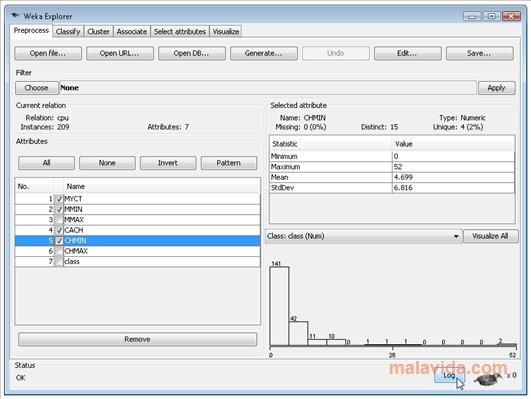Click the Save... button
531x399 pixels.
pyautogui.click(x=480, y=54)
